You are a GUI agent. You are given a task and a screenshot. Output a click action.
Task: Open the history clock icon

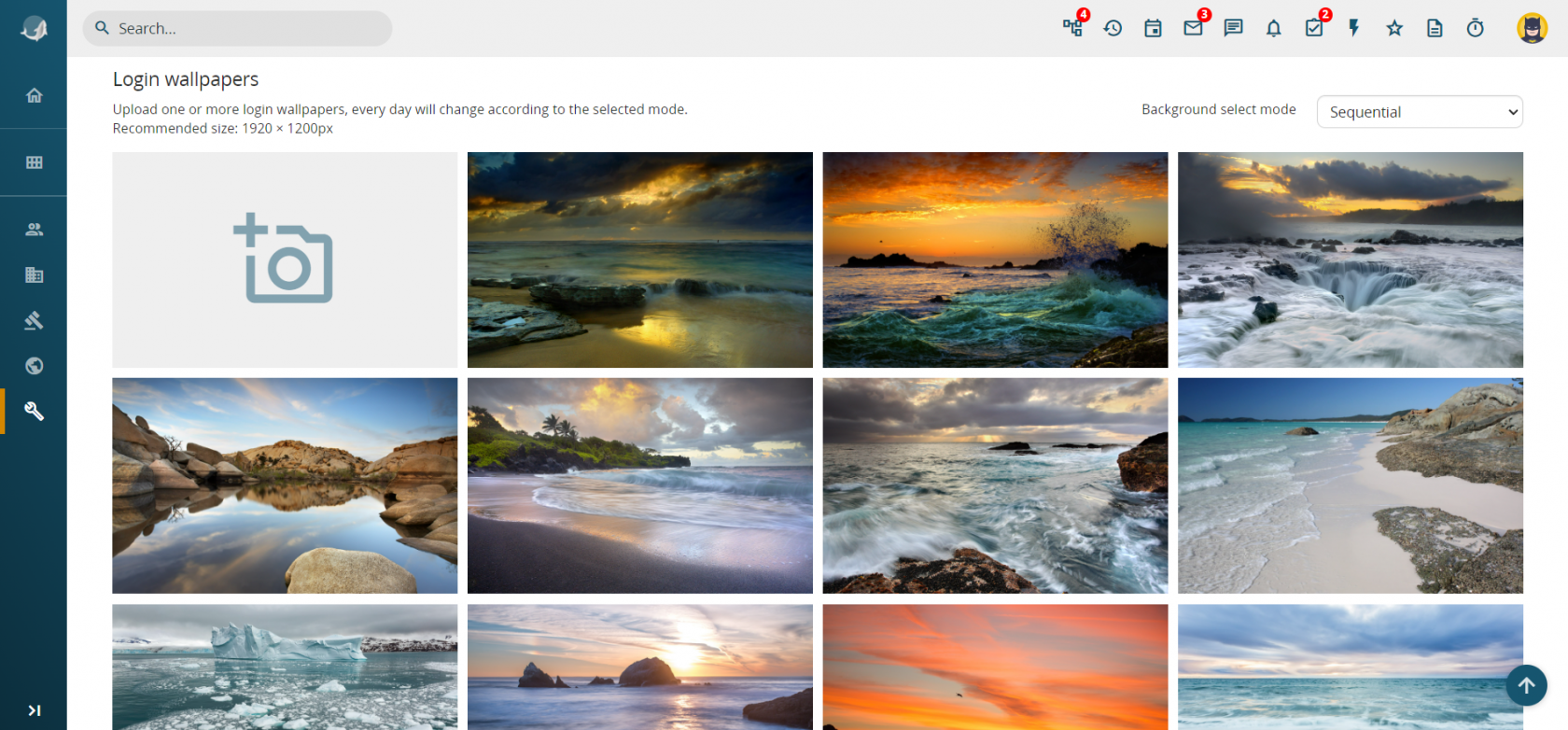1113,28
